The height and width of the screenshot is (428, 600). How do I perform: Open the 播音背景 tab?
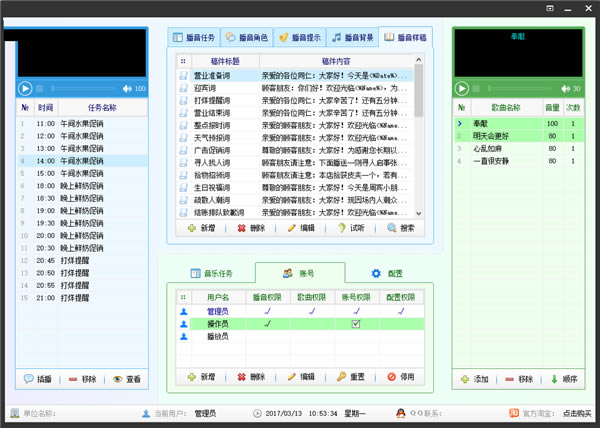click(x=352, y=37)
